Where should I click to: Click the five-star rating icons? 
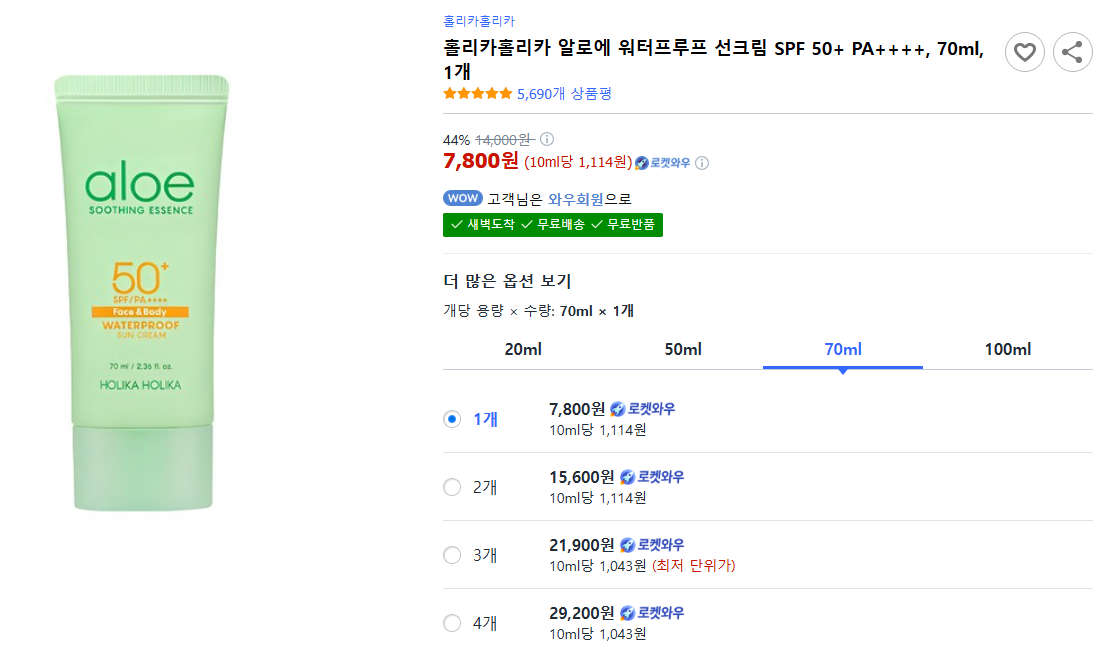(x=477, y=94)
